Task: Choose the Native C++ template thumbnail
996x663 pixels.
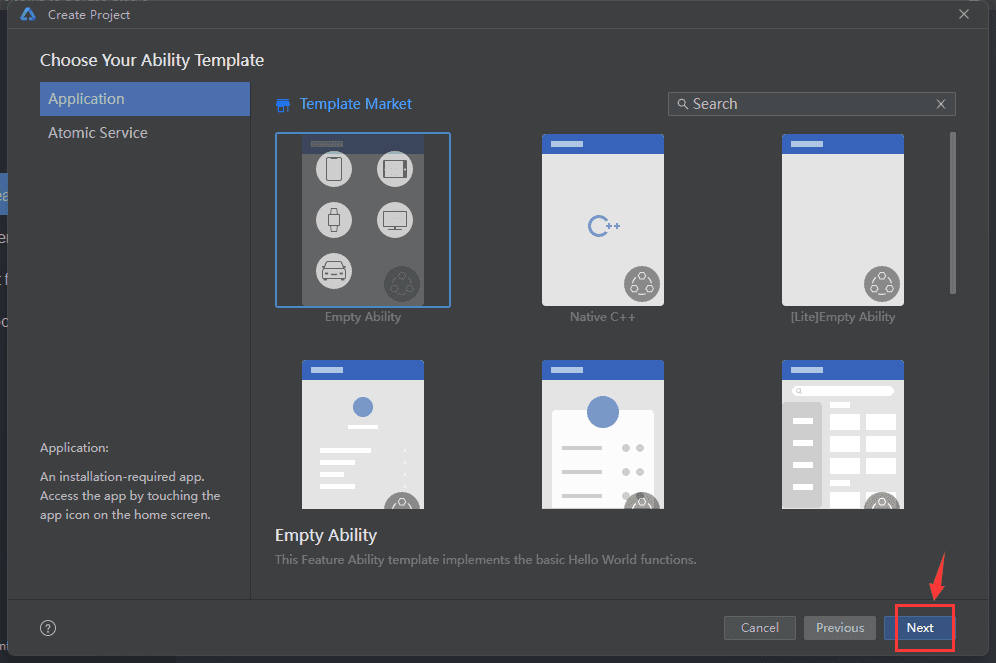Action: [x=603, y=220]
